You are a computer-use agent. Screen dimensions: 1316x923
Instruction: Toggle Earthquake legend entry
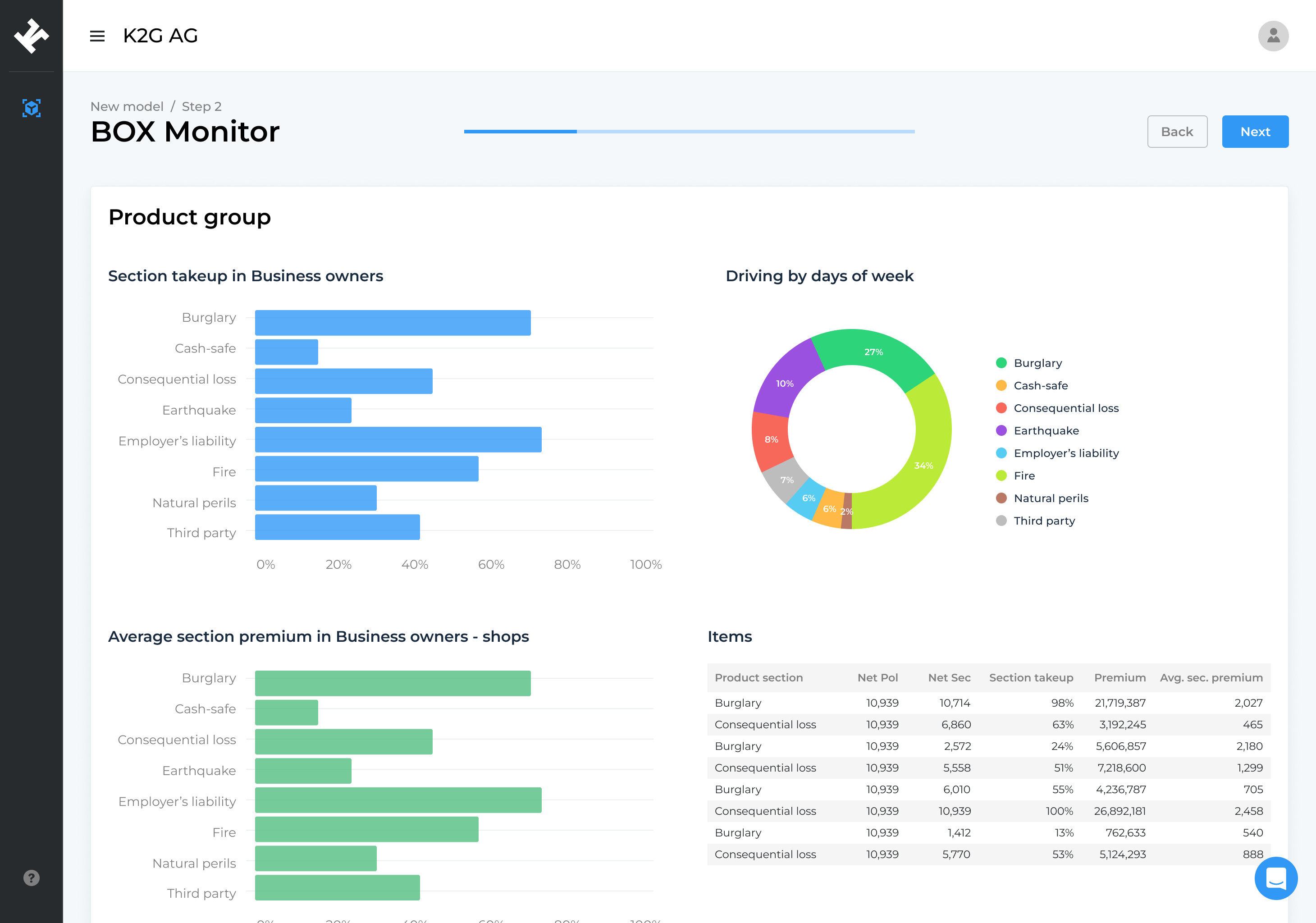pos(1037,430)
